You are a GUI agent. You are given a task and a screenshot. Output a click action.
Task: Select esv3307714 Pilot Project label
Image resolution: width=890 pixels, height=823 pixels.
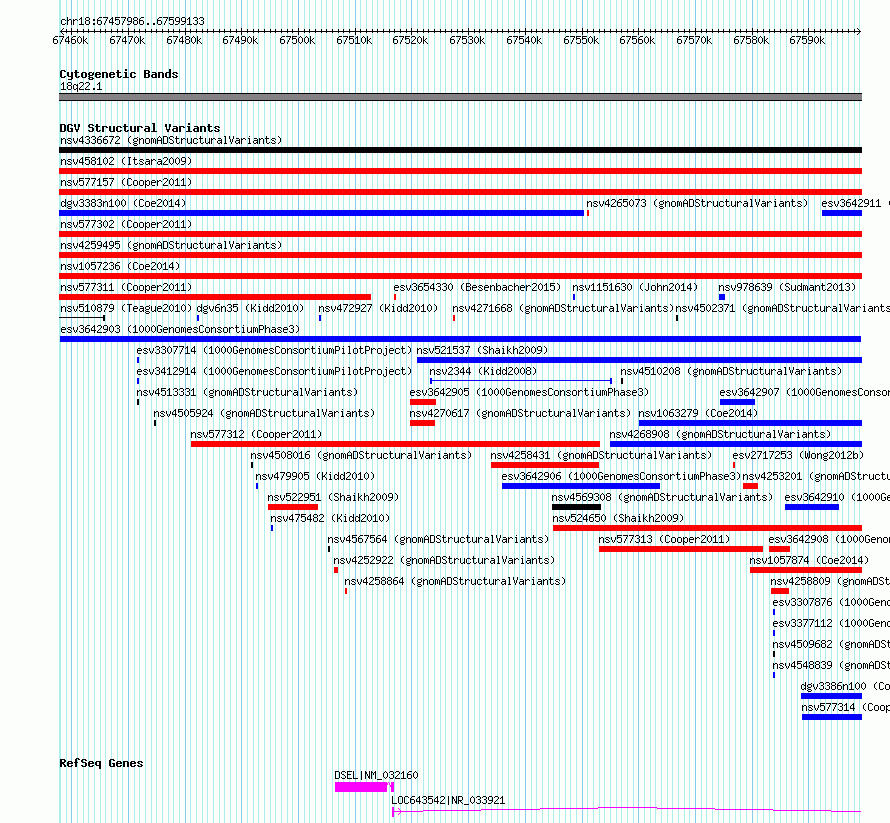pos(274,350)
